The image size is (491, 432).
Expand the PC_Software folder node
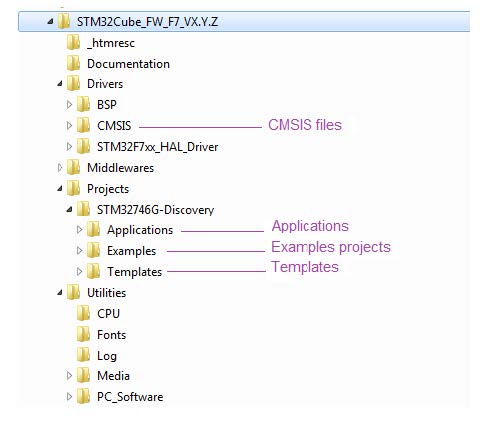(x=69, y=397)
